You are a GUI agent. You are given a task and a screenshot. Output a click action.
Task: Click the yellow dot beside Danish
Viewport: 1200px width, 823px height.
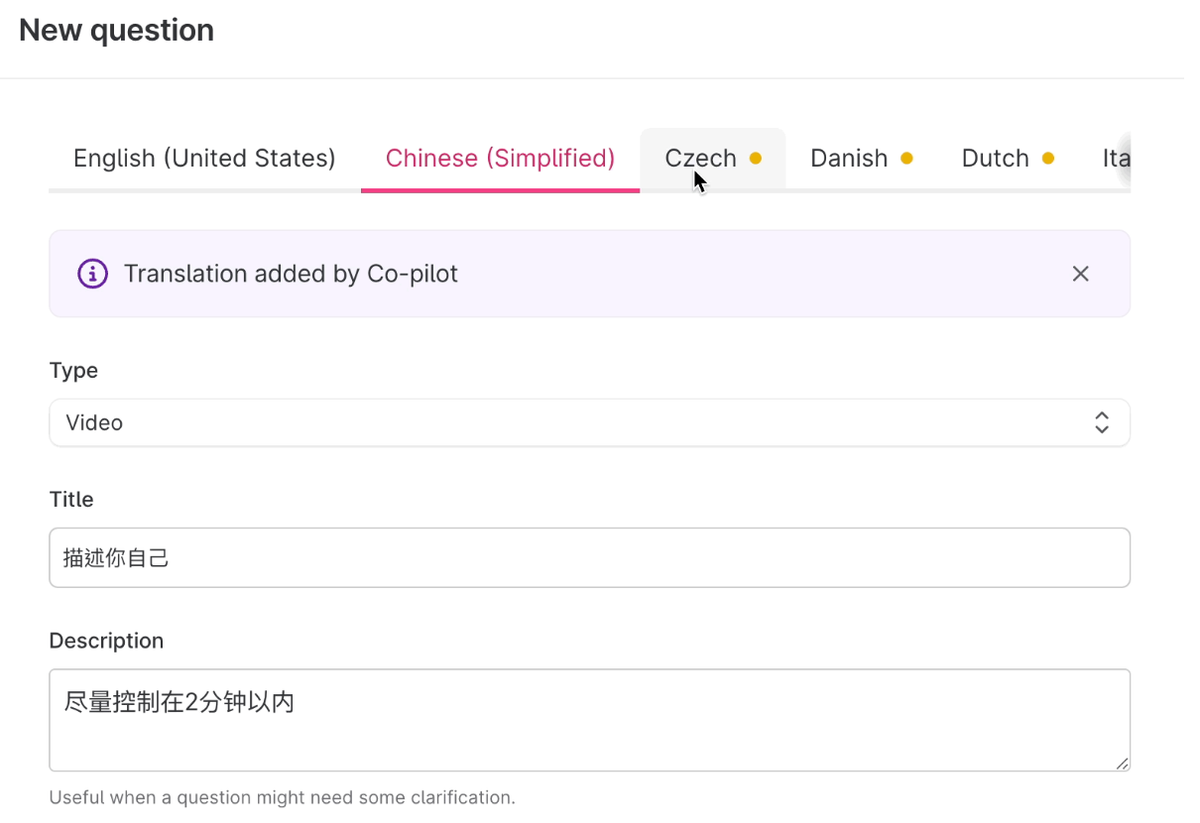click(907, 158)
